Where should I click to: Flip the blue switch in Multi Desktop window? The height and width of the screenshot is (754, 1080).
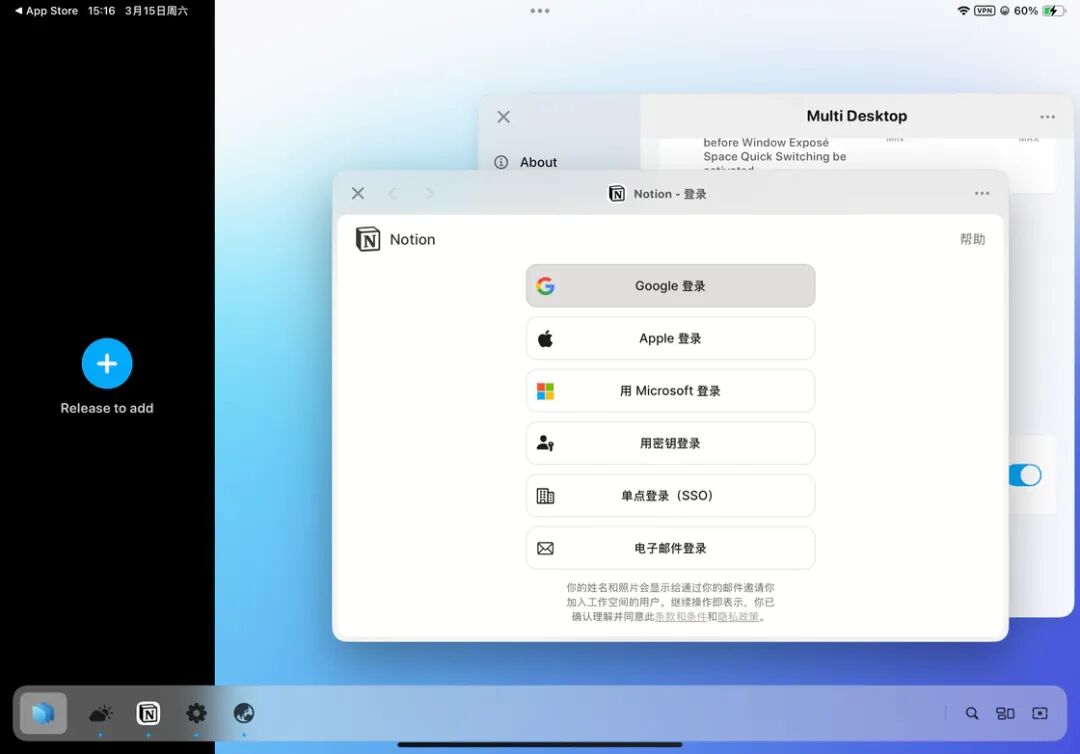click(1025, 475)
